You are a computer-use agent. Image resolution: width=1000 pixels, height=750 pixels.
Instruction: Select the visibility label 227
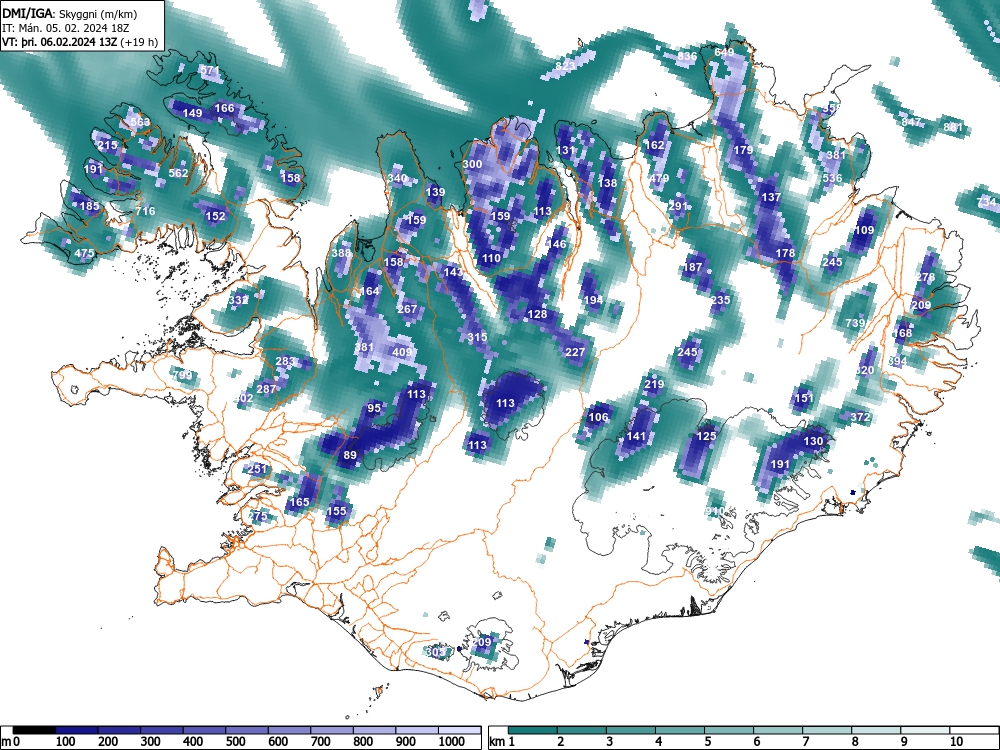[575, 351]
